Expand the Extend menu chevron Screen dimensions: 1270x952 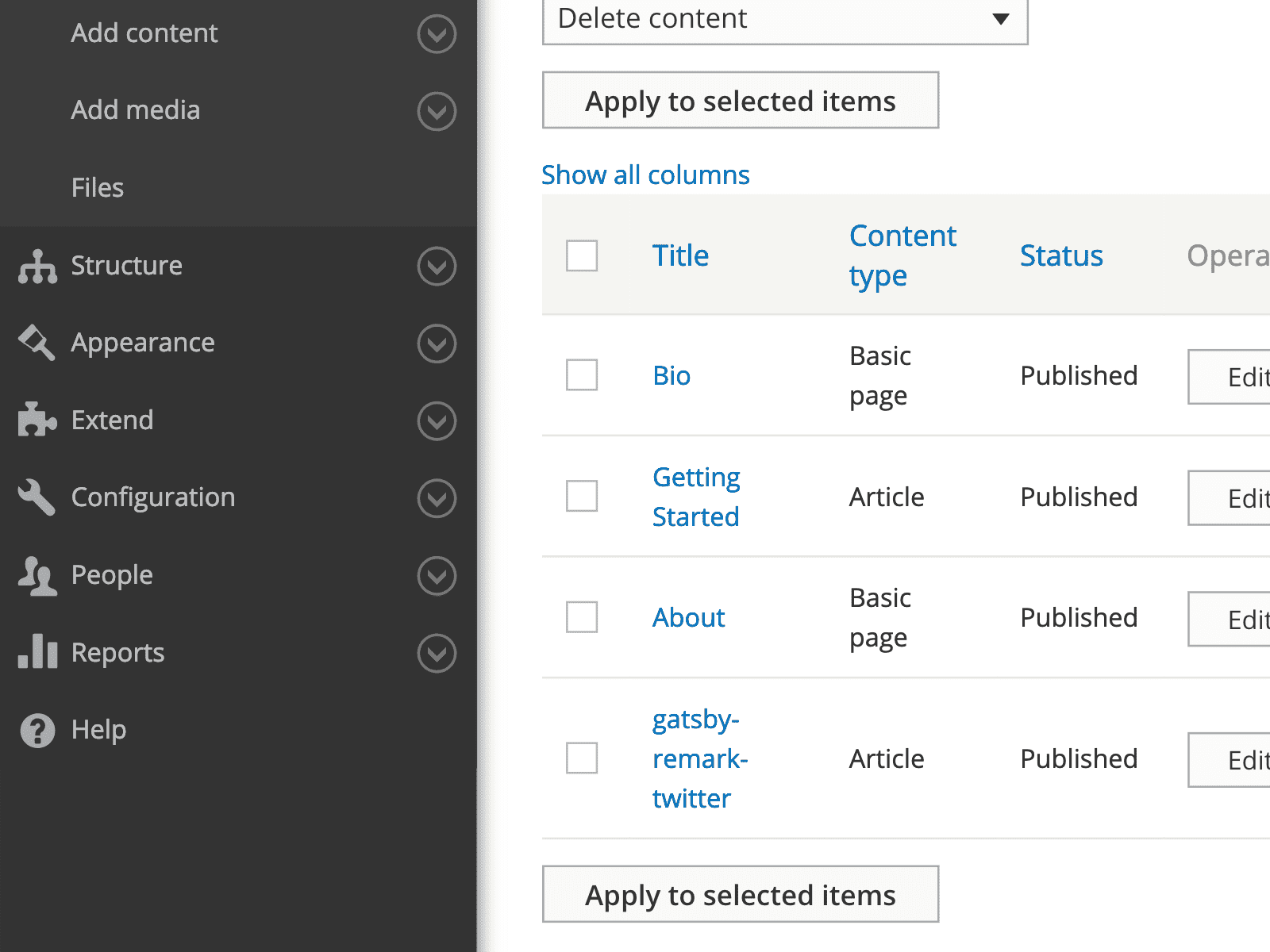click(437, 420)
